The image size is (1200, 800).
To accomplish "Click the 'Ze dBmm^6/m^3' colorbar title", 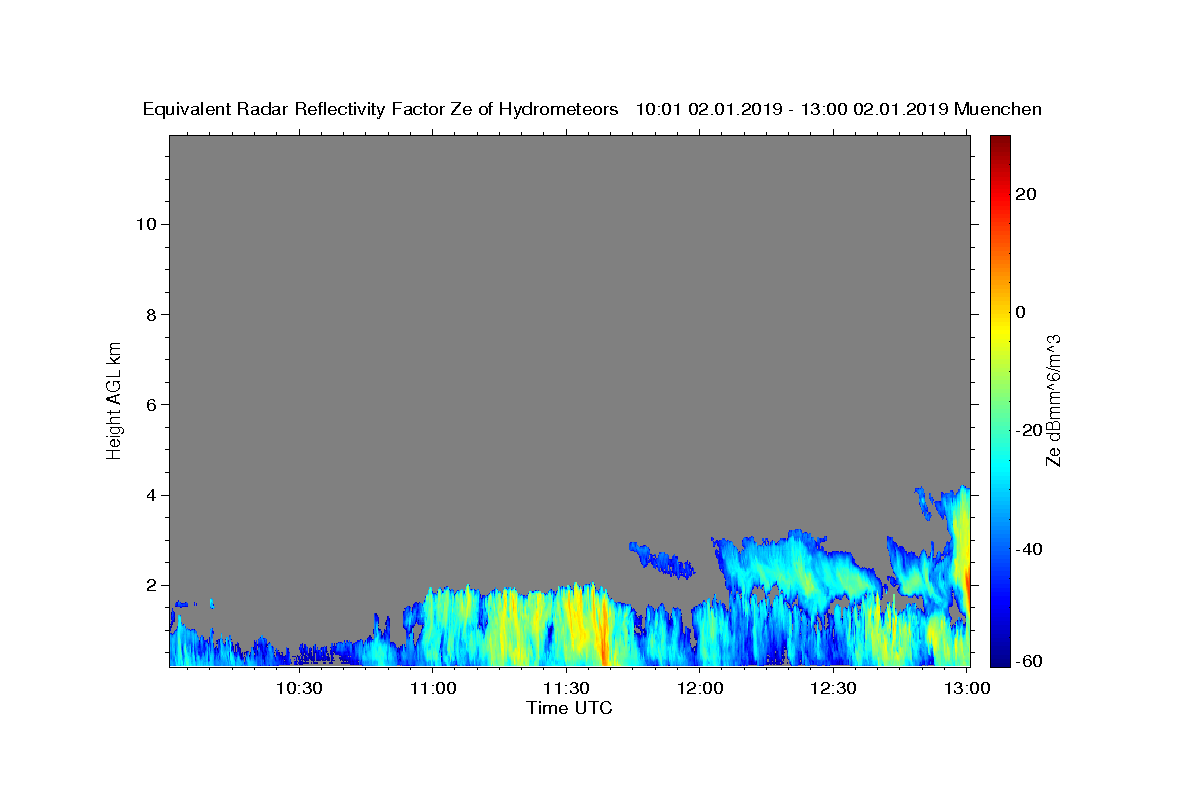I will point(1053,400).
